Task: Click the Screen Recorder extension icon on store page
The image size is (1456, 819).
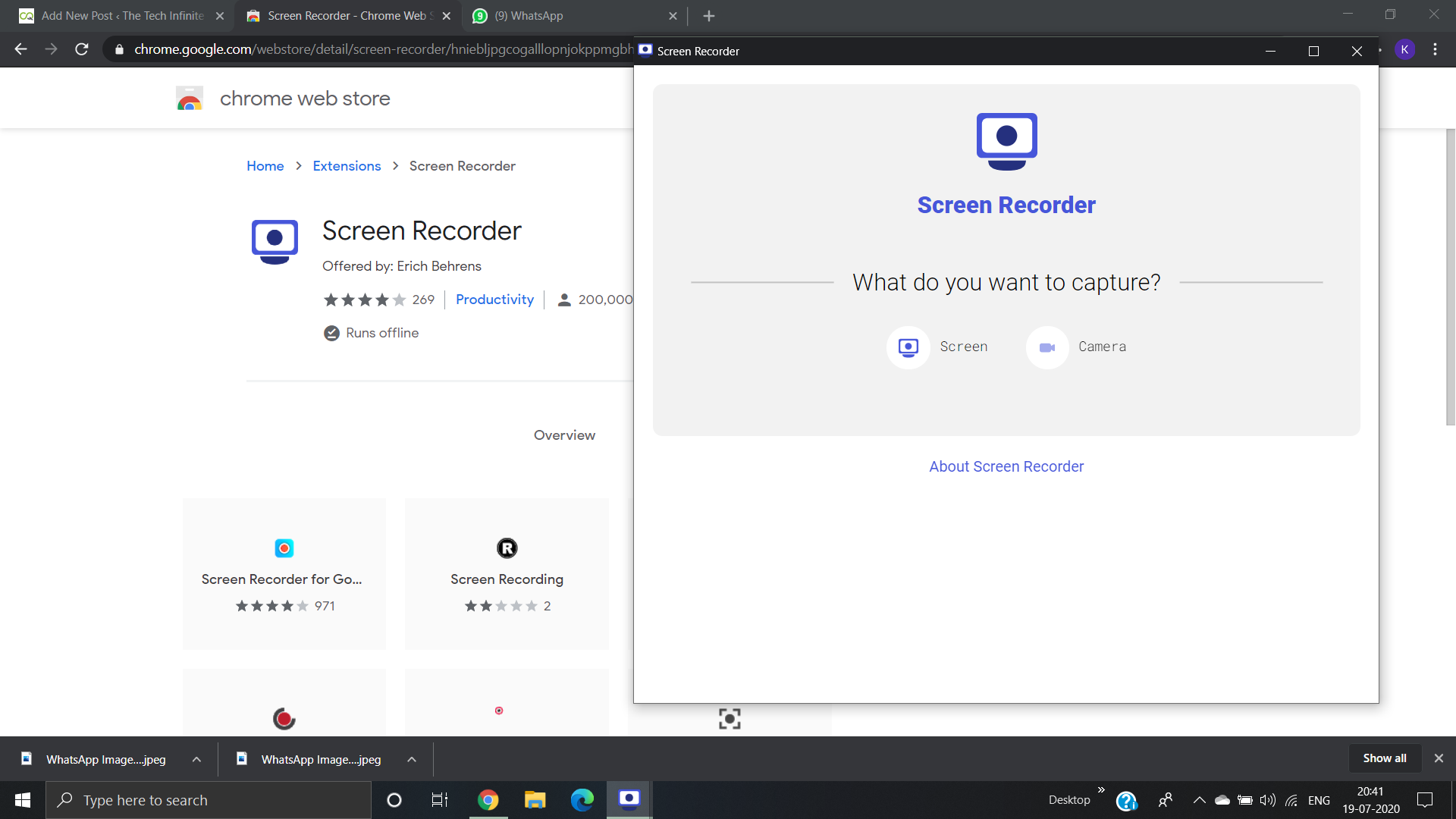Action: pos(275,241)
